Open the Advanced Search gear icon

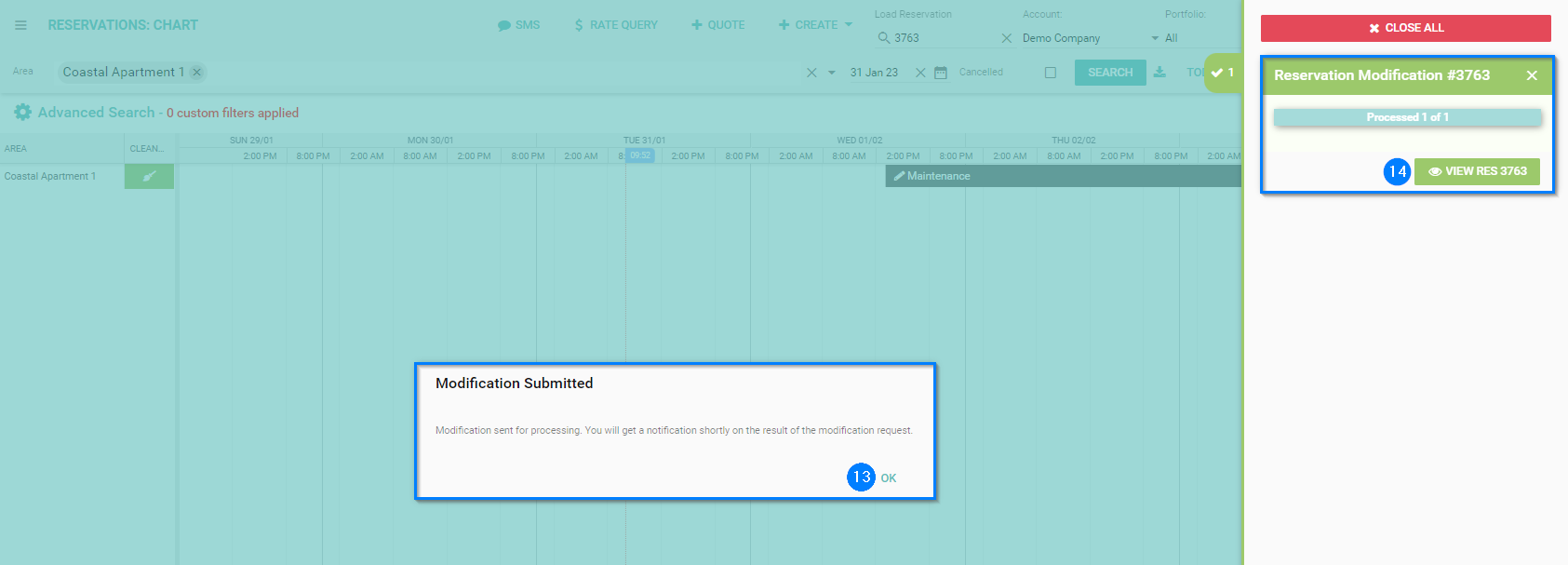coord(22,113)
